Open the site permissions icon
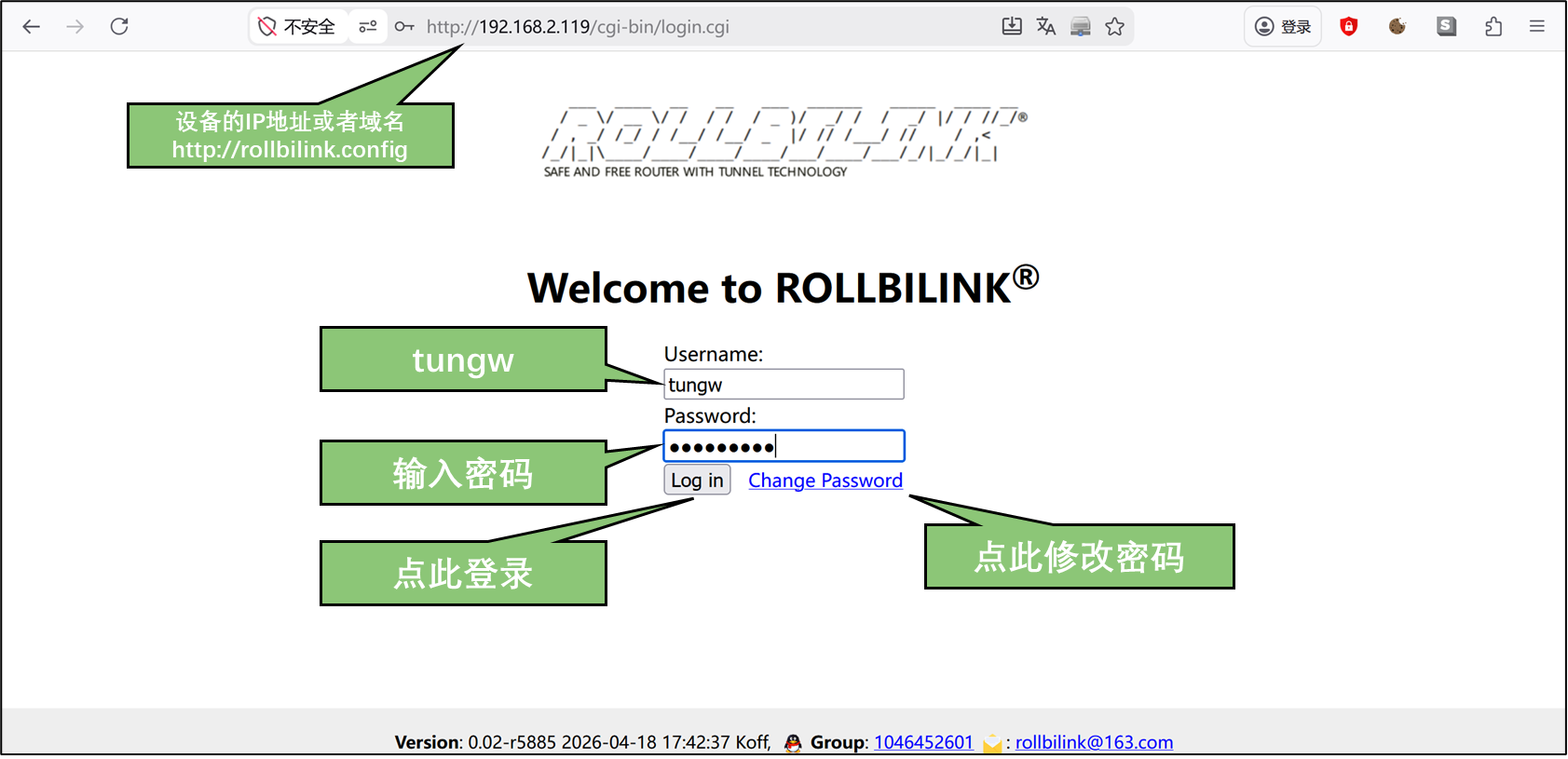The image size is (1568, 759). coord(368,27)
